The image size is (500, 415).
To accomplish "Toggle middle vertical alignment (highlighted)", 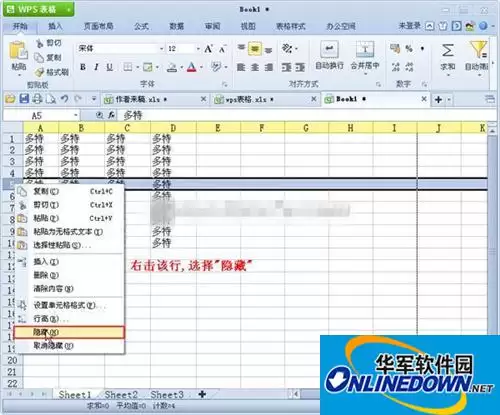I will click(x=255, y=49).
